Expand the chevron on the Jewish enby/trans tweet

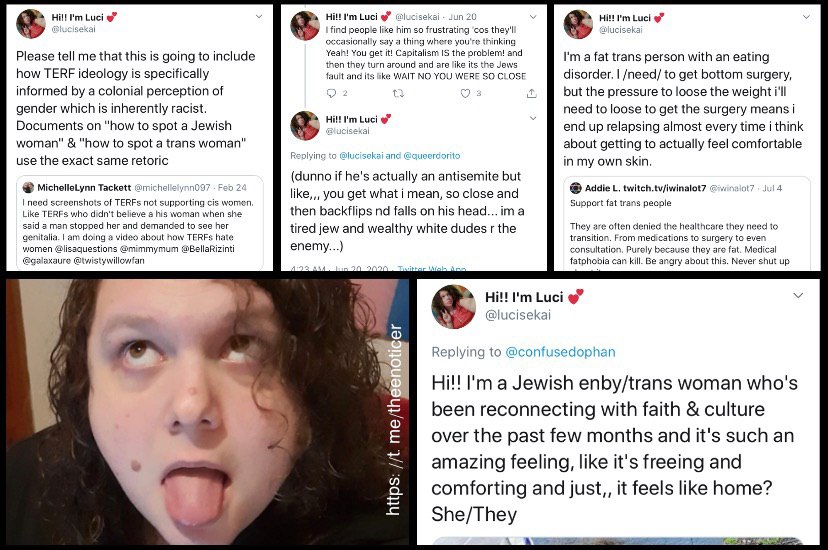tap(798, 296)
